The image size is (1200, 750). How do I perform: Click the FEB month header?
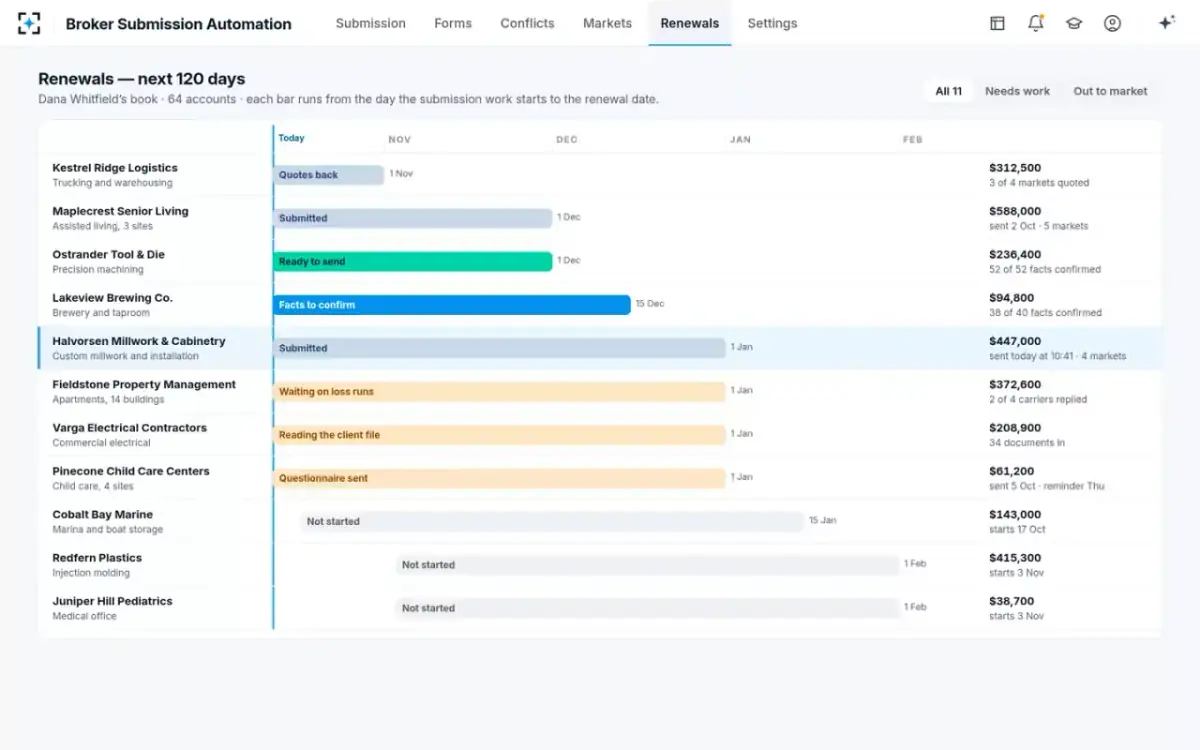(913, 140)
